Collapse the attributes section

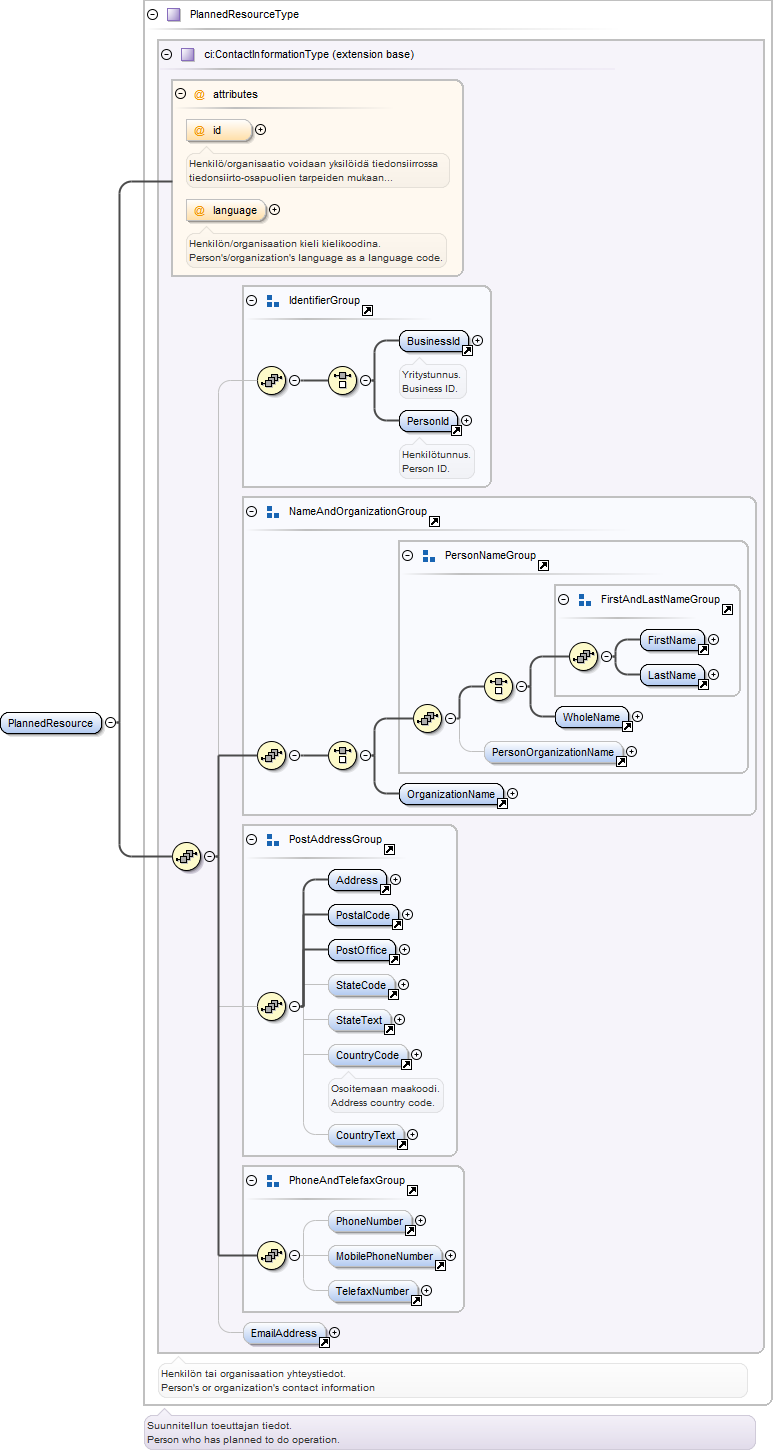point(180,94)
